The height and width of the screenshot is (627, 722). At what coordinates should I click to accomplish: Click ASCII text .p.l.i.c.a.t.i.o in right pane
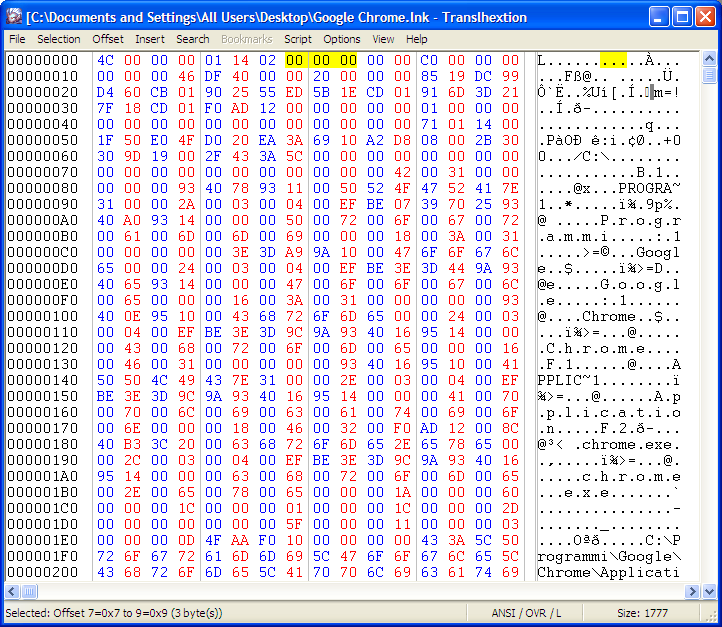coord(609,412)
